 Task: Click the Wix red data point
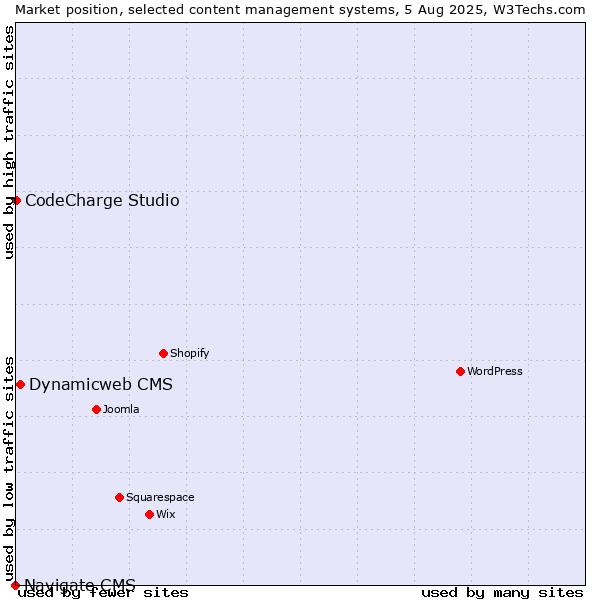pyautogui.click(x=150, y=514)
